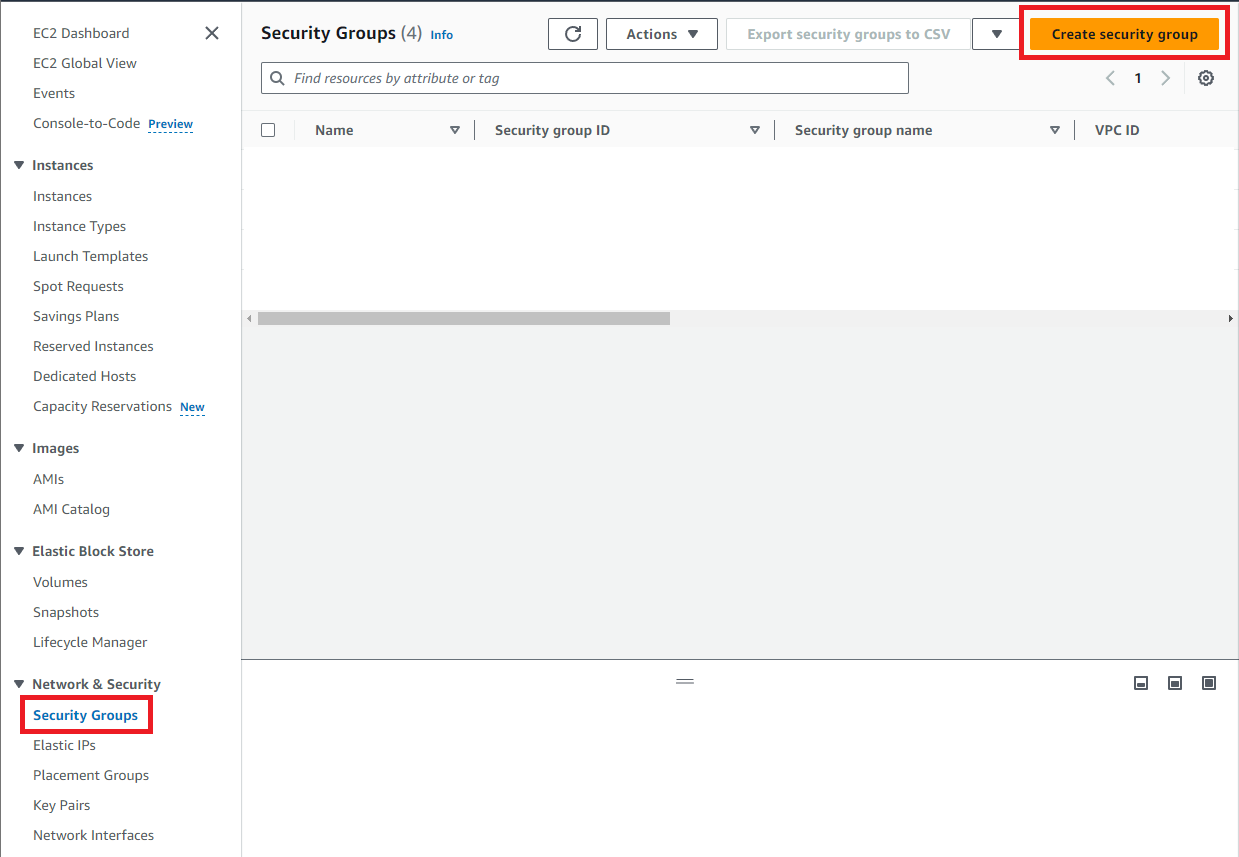Minimize the bottom details panel

pyautogui.click(x=1141, y=683)
